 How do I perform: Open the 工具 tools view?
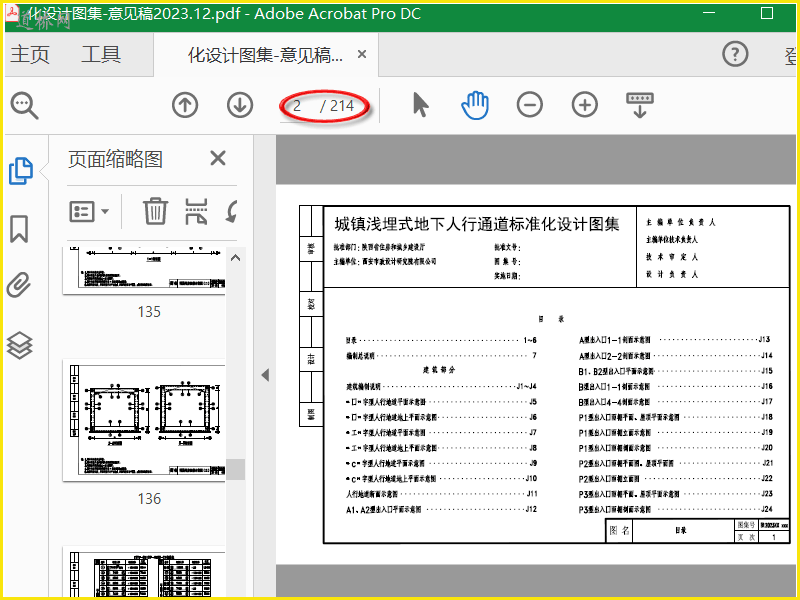[x=101, y=54]
